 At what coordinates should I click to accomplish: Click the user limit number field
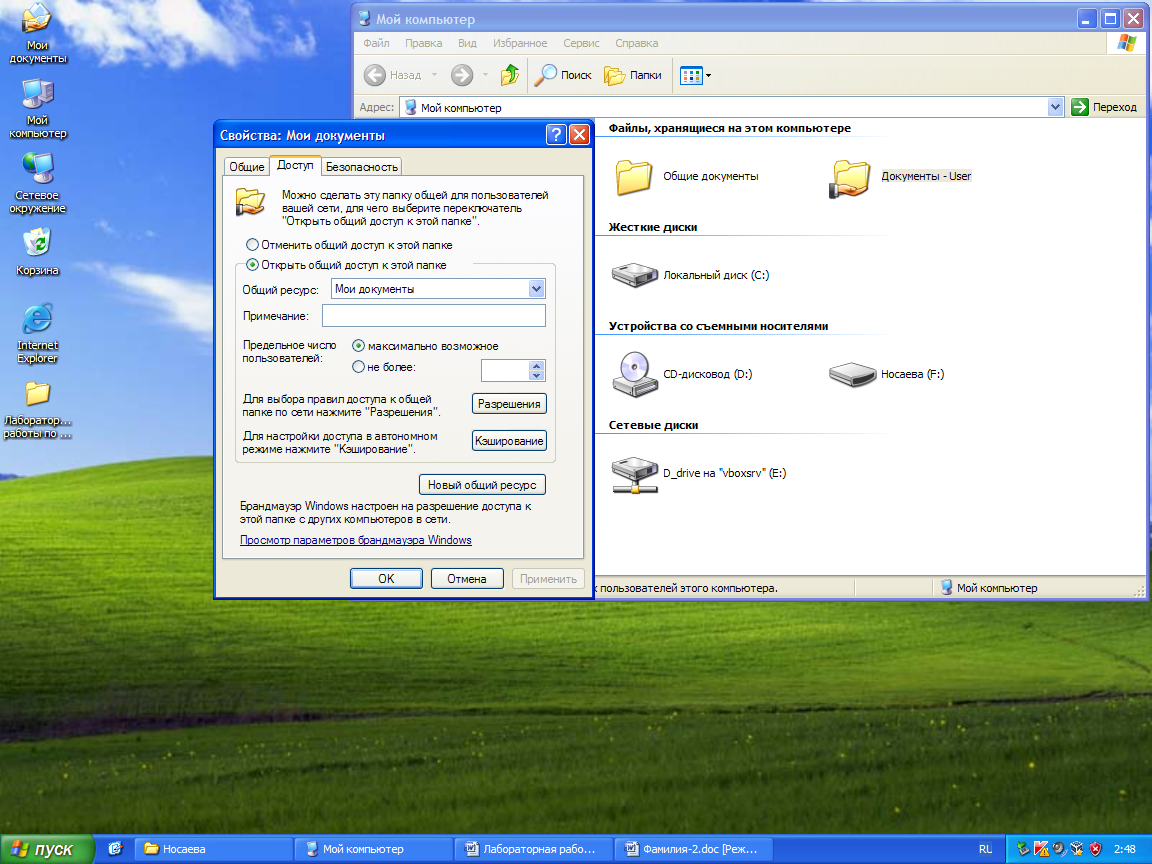click(x=505, y=370)
